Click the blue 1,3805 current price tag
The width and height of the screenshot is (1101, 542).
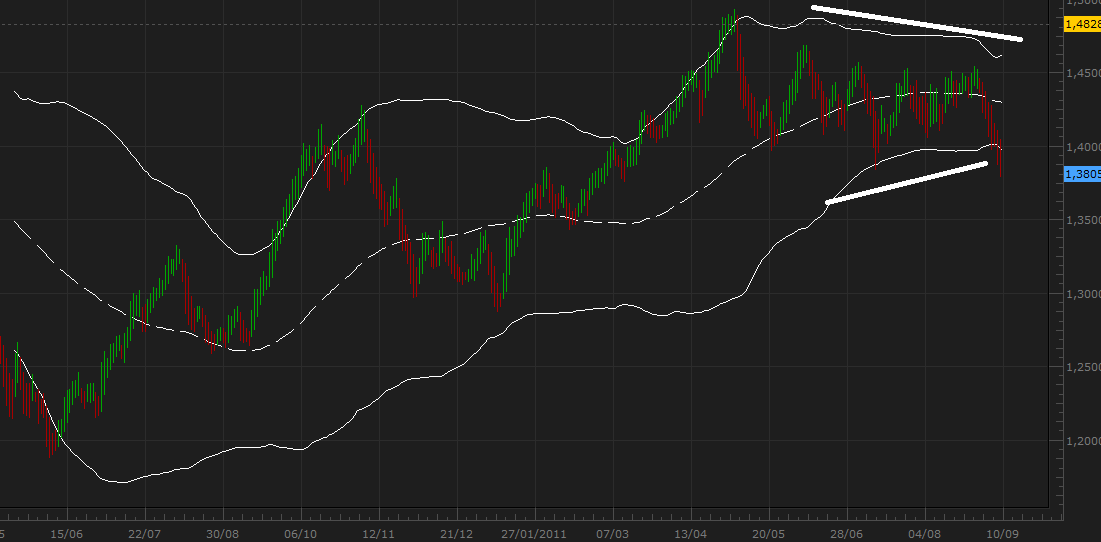pos(1083,173)
